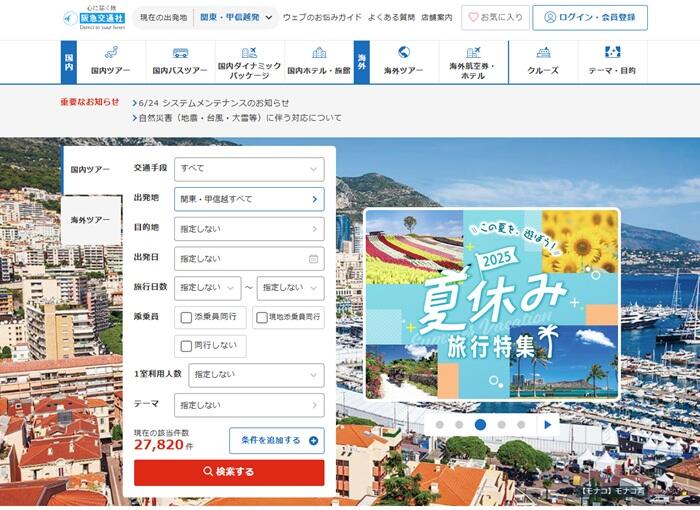This screenshot has width=700, height=510.
Task: Open 国内ホテル・旅館 building icon
Action: click(x=319, y=53)
